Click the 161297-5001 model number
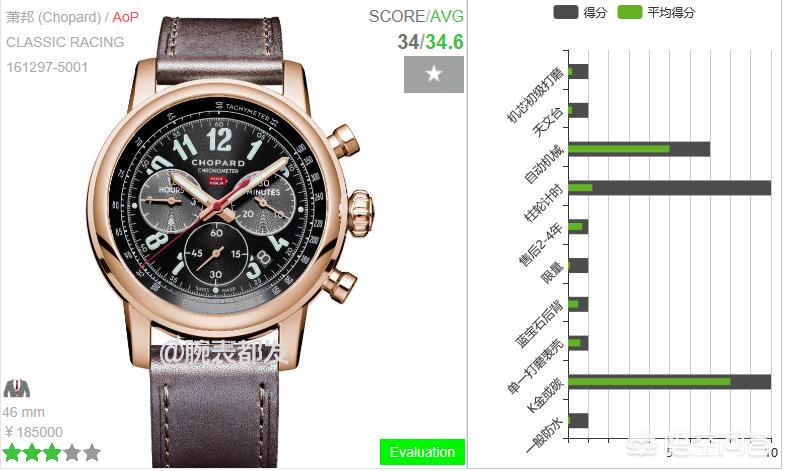Viewport: 785px width, 471px height. point(47,67)
